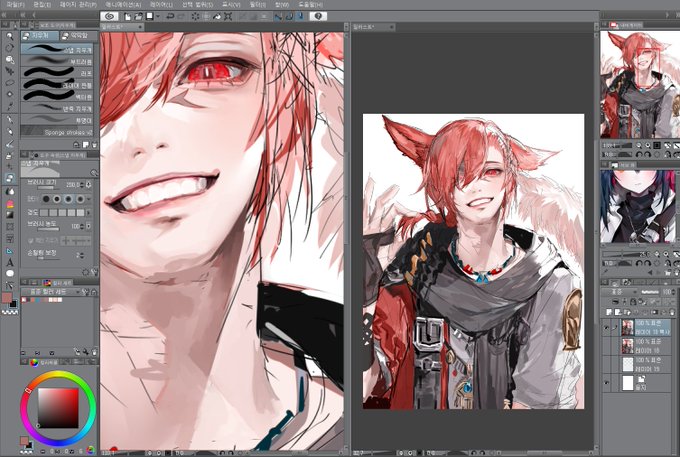
Task: Click the Undo arrow in command bar
Action: point(170,16)
